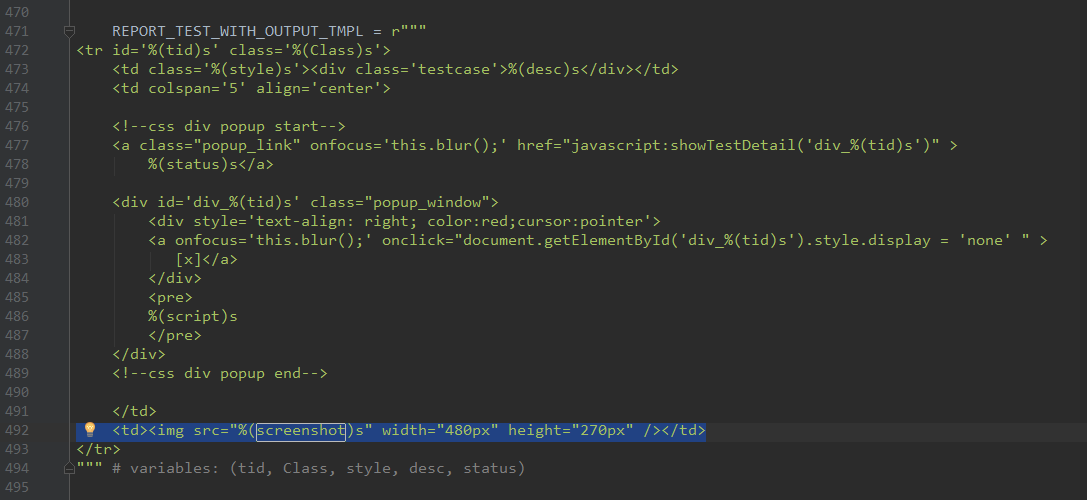Click align='center' attribute

coord(319,89)
